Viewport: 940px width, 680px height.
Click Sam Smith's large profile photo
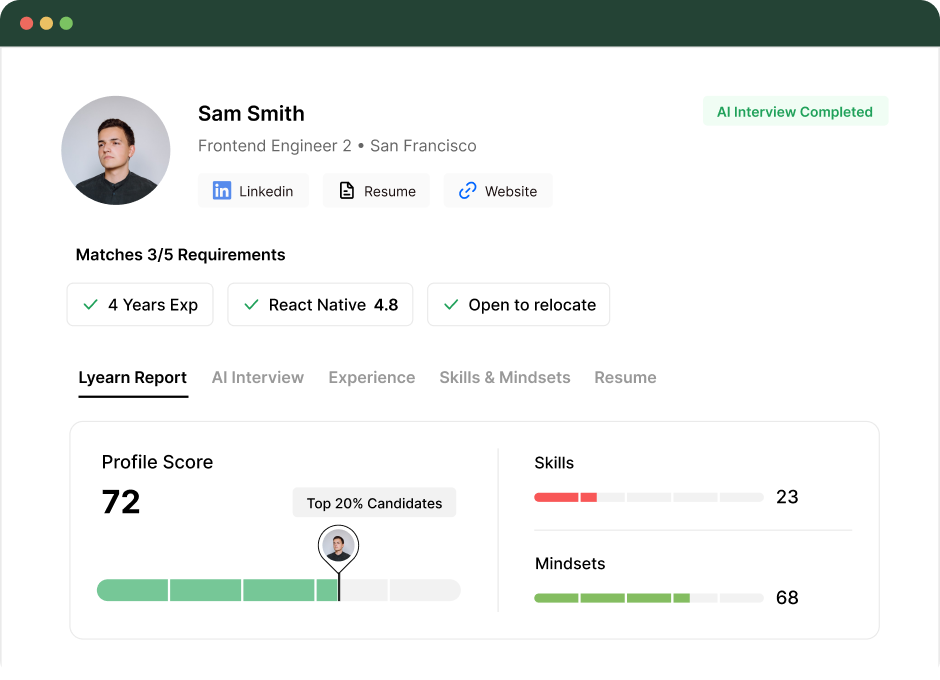[x=116, y=151]
